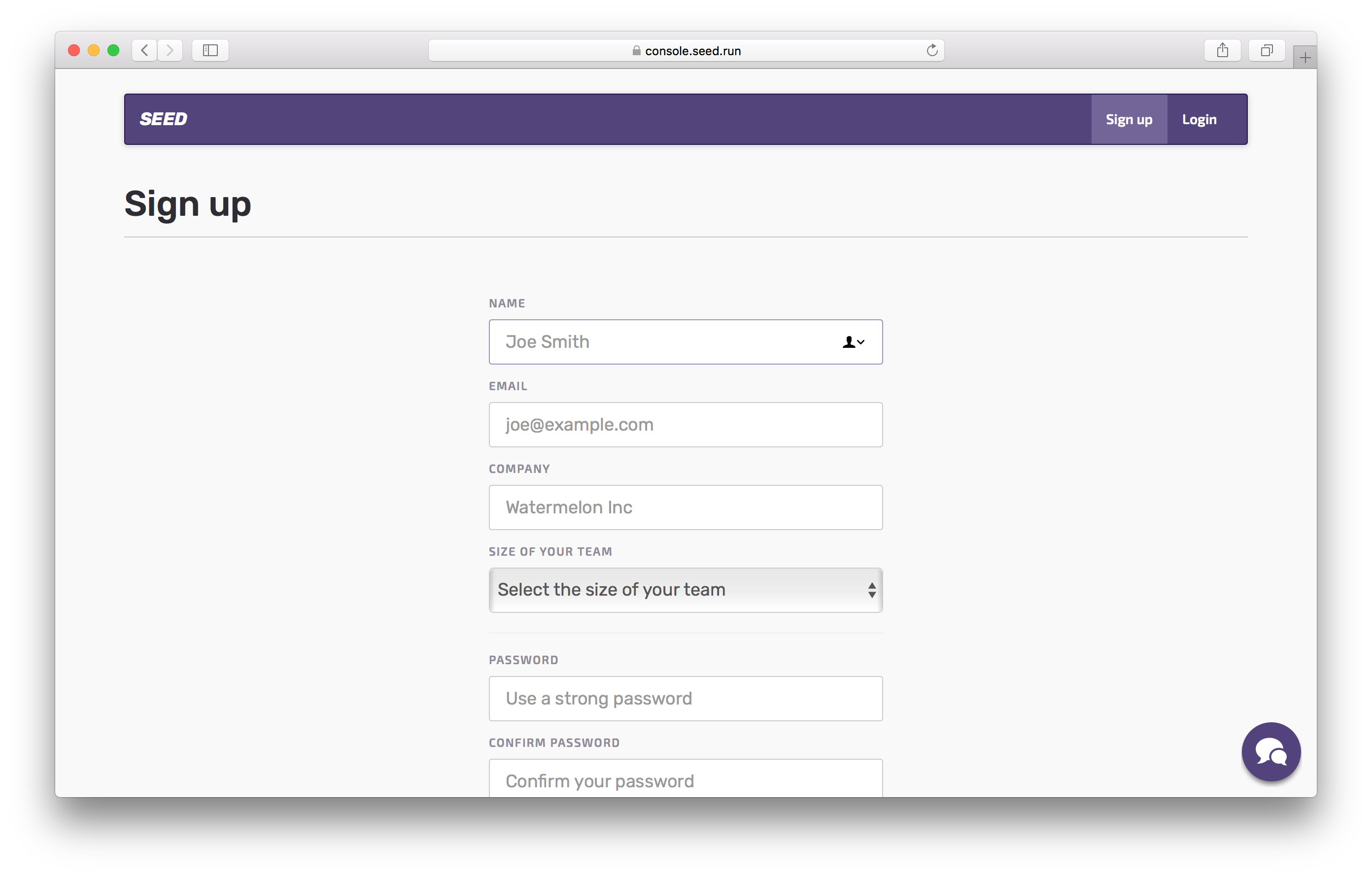Viewport: 1372px width, 876px height.
Task: Click into the Company field
Action: 686,507
